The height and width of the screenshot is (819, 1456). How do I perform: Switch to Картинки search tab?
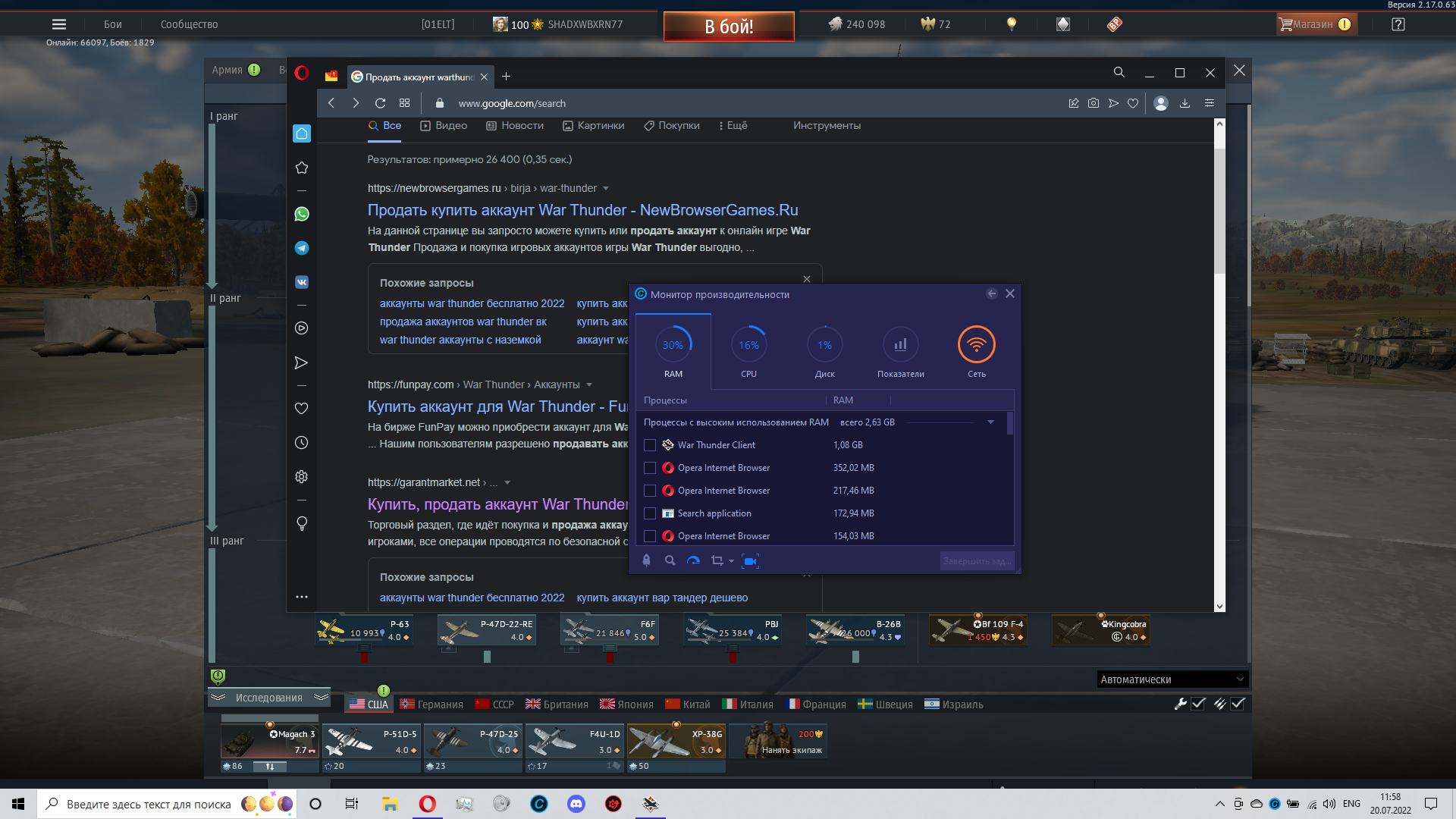[594, 126]
